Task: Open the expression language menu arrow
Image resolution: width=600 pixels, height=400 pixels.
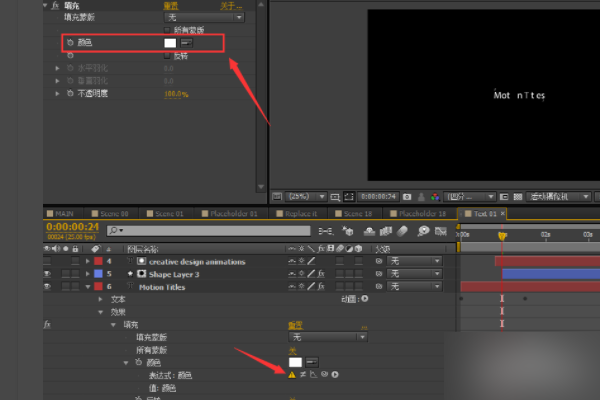Action: pos(335,374)
